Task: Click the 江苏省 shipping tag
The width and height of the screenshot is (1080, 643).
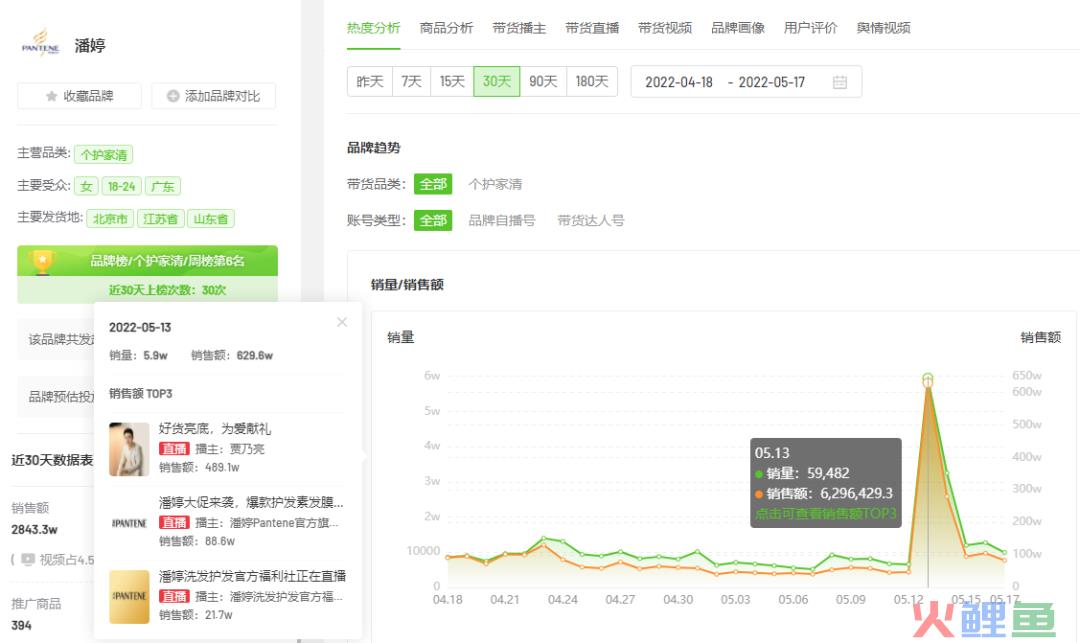Action: (160, 218)
